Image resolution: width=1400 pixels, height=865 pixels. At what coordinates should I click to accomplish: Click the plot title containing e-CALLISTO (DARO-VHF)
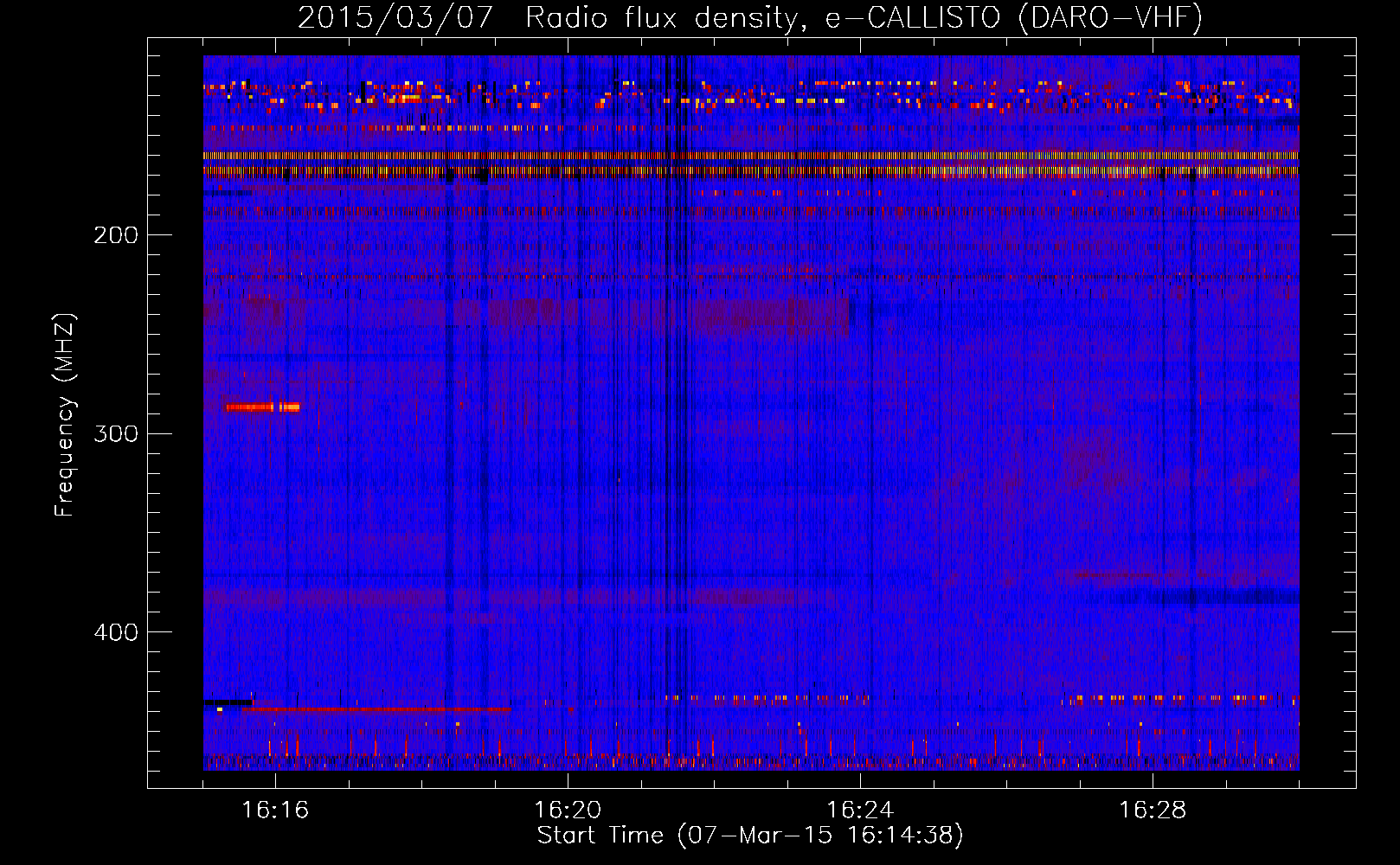tap(750, 17)
